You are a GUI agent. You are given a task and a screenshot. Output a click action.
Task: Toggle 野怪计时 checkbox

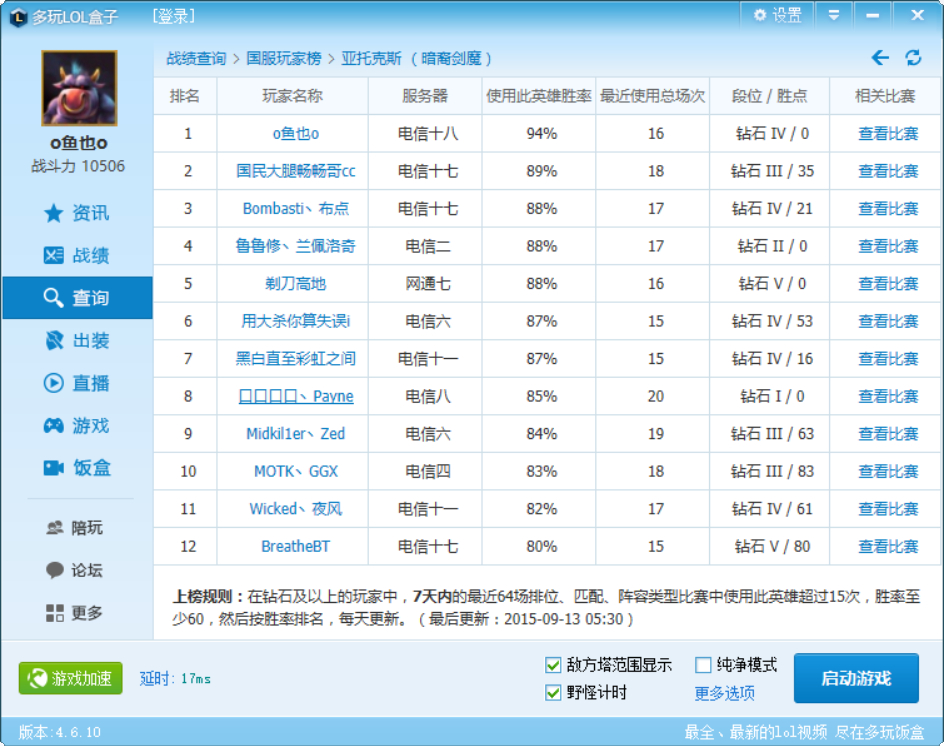[x=553, y=692]
